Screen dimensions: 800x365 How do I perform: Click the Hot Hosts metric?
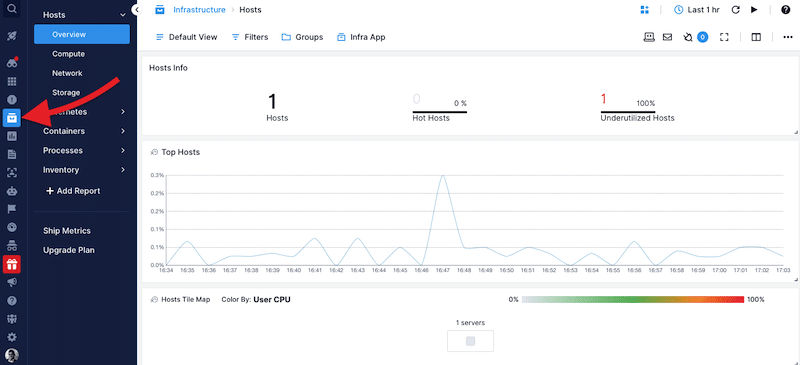(439, 109)
